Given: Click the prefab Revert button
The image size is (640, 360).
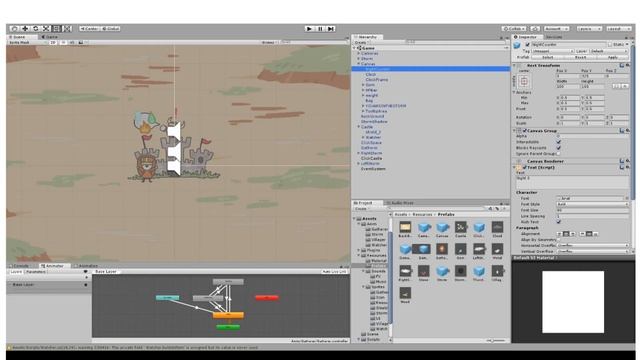Looking at the screenshot, I should click(580, 58).
